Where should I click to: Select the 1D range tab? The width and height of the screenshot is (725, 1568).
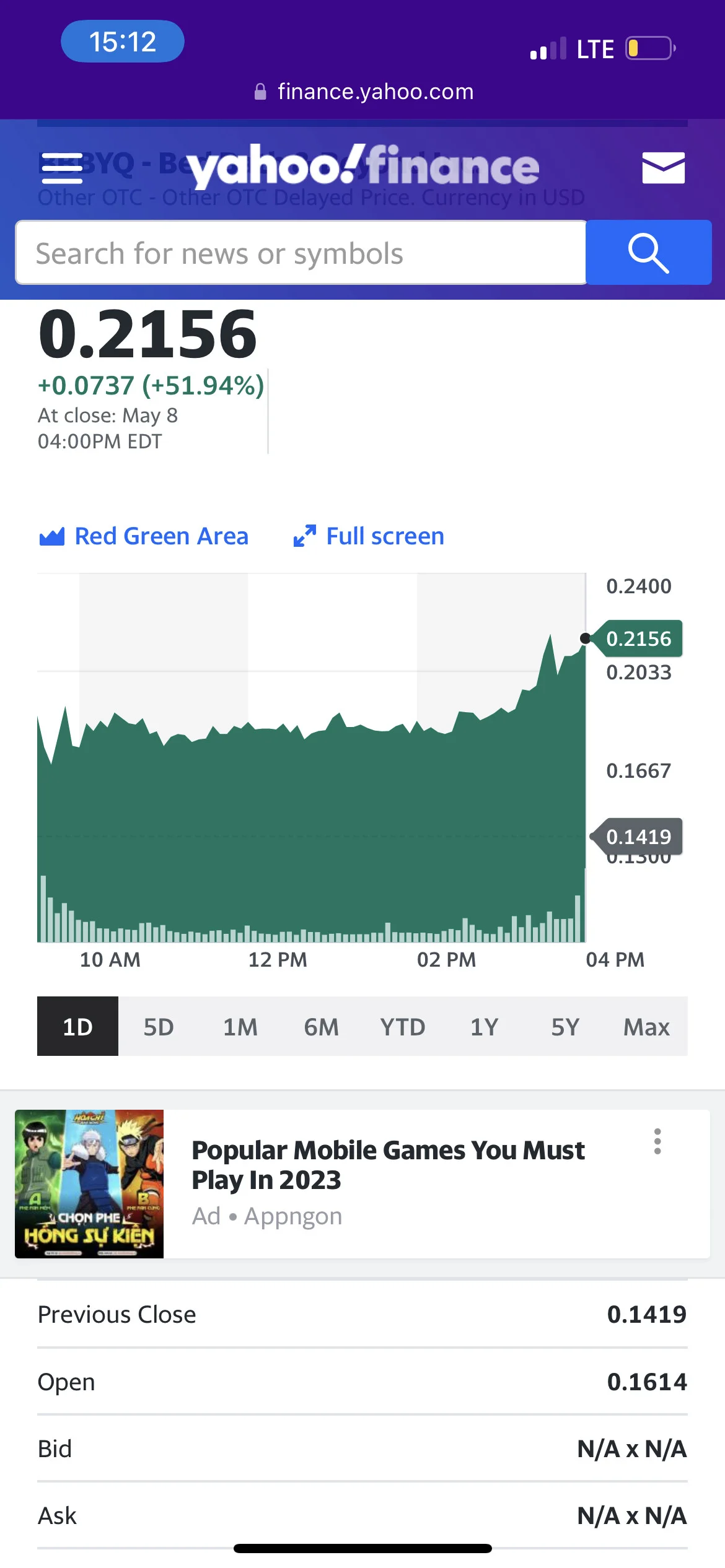[77, 1026]
